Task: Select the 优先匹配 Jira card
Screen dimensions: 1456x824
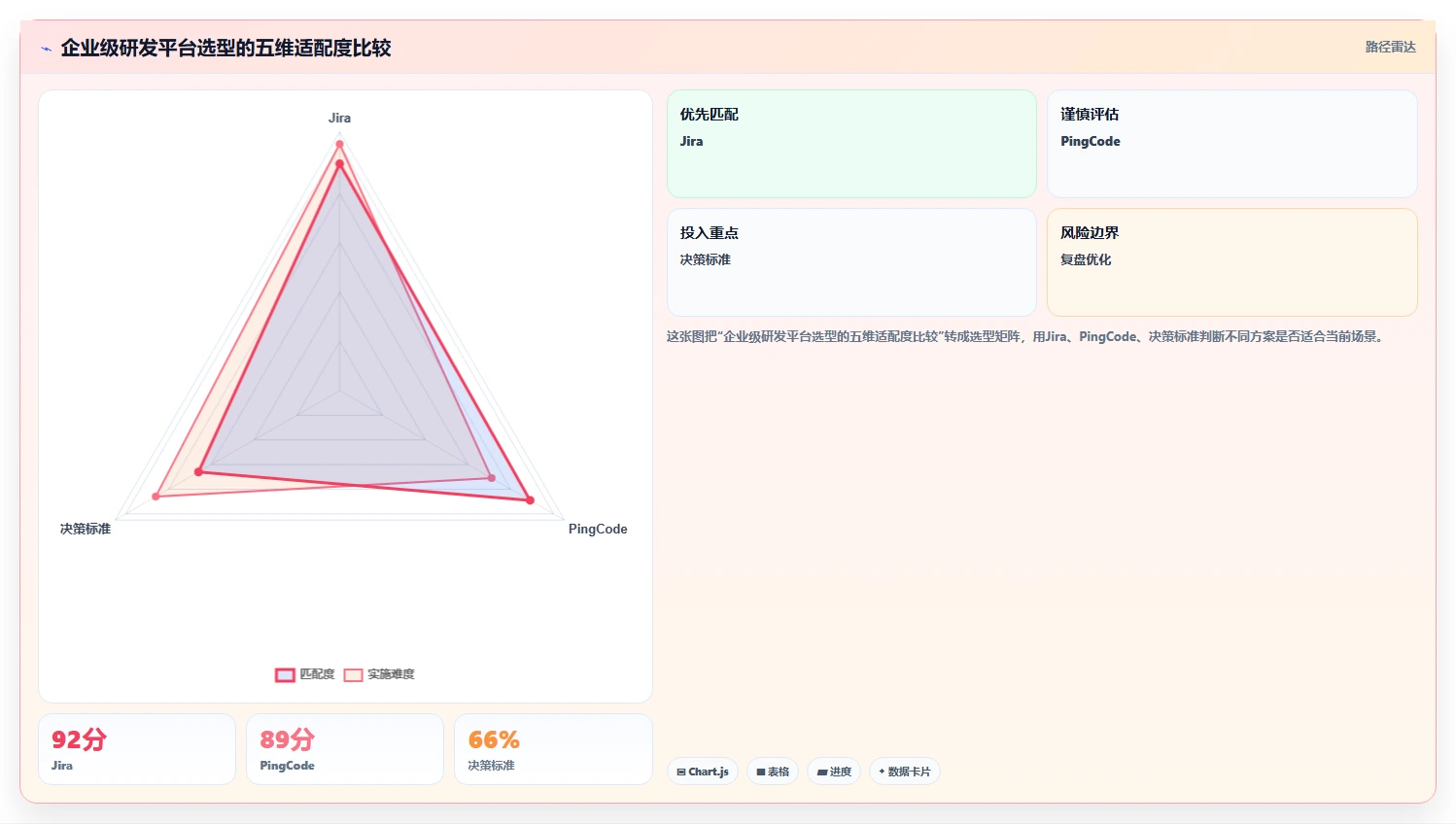Action: pyautogui.click(x=851, y=144)
